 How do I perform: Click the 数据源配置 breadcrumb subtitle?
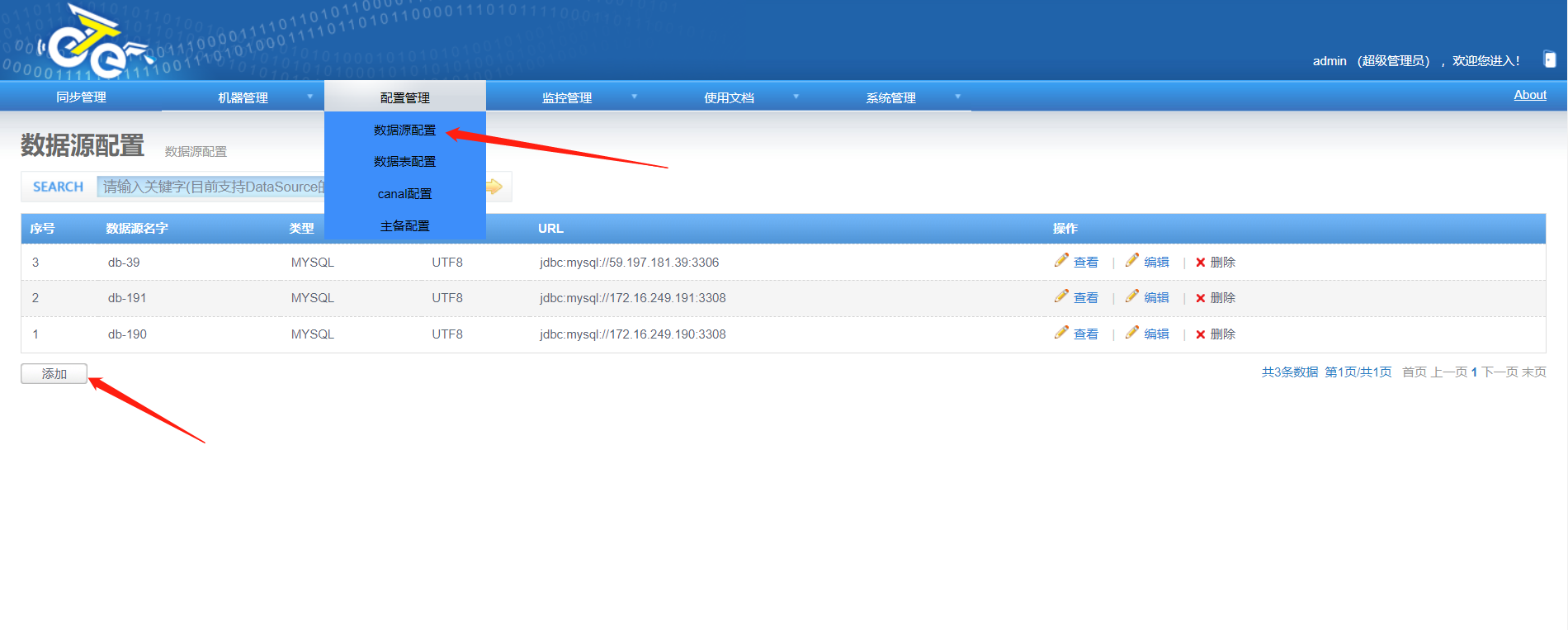click(x=196, y=152)
